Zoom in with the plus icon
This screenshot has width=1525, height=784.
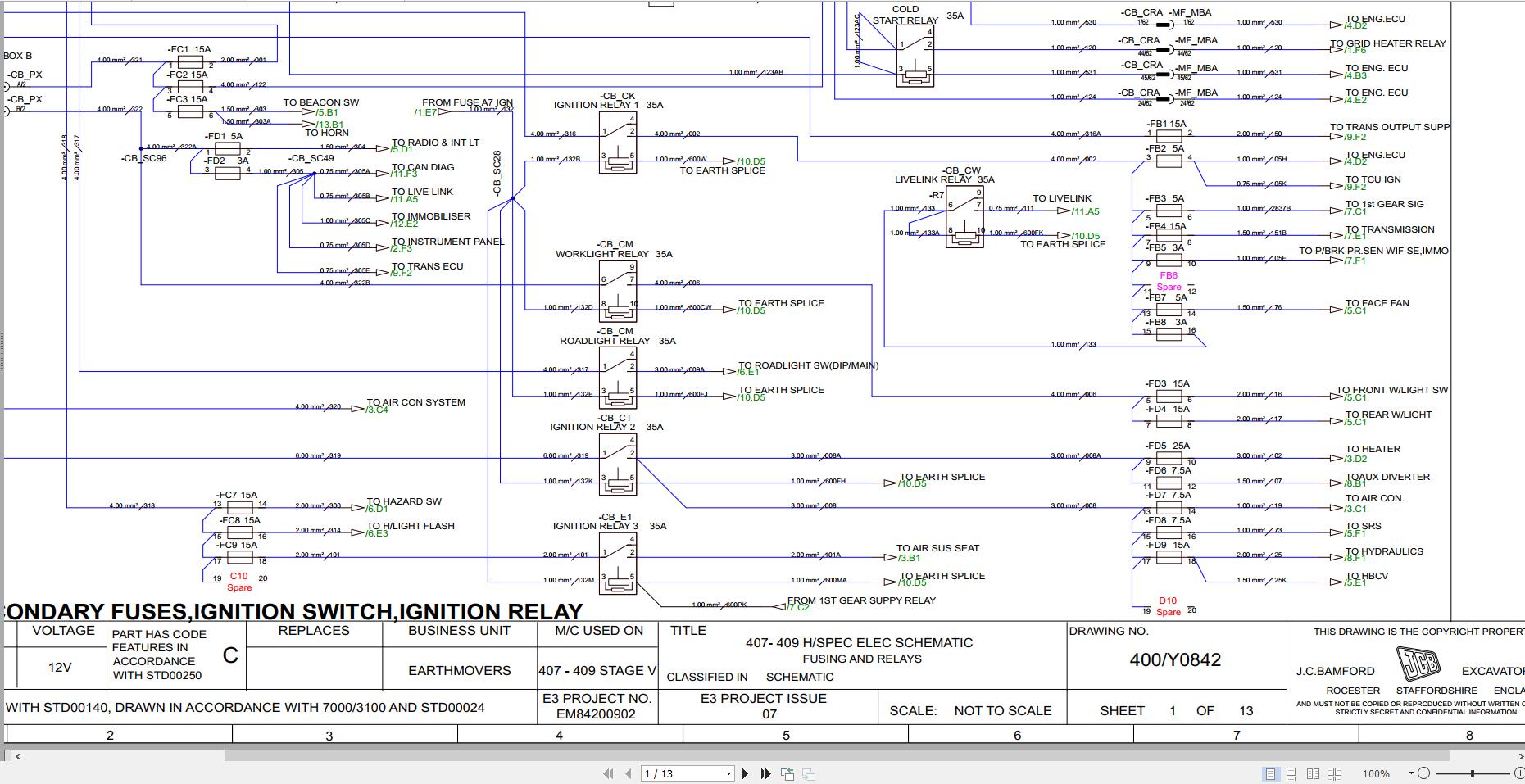click(x=1519, y=773)
